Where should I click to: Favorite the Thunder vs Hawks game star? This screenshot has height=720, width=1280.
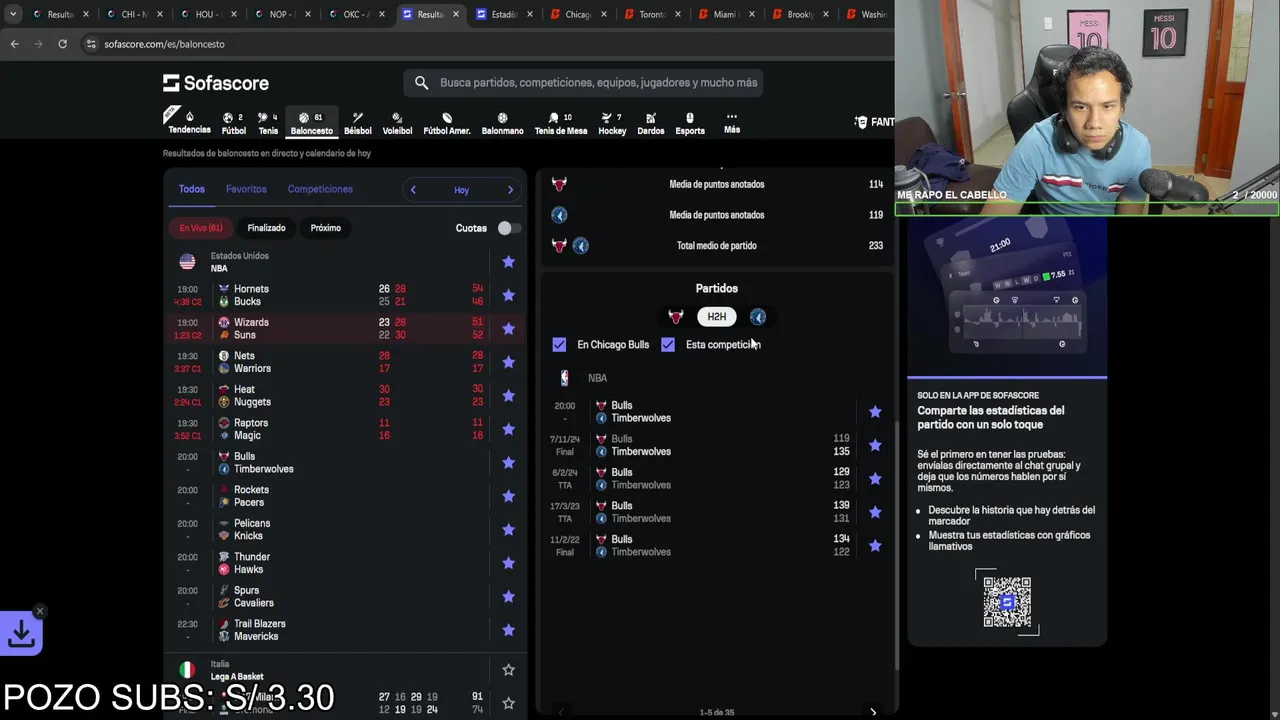pos(508,563)
